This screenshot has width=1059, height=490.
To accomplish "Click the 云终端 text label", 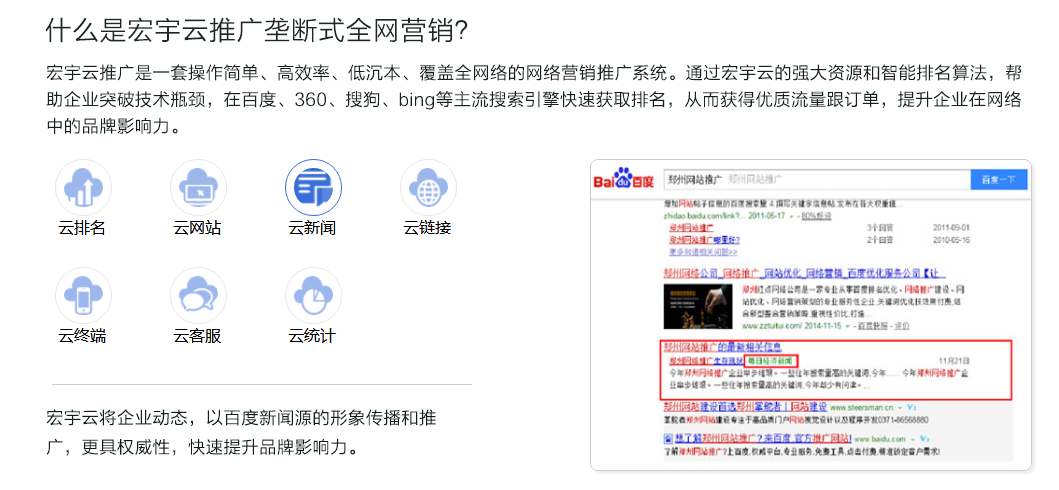I will point(82,336).
